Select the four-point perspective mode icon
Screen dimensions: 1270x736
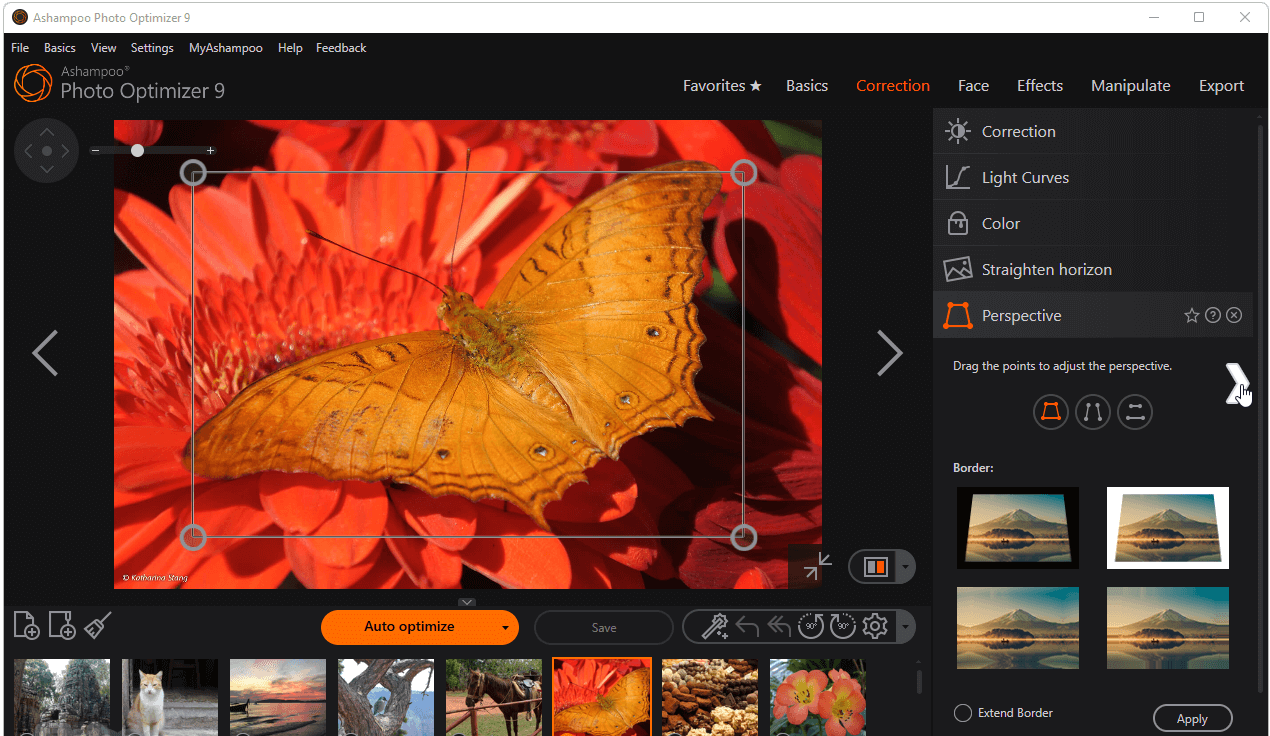[x=1050, y=411]
